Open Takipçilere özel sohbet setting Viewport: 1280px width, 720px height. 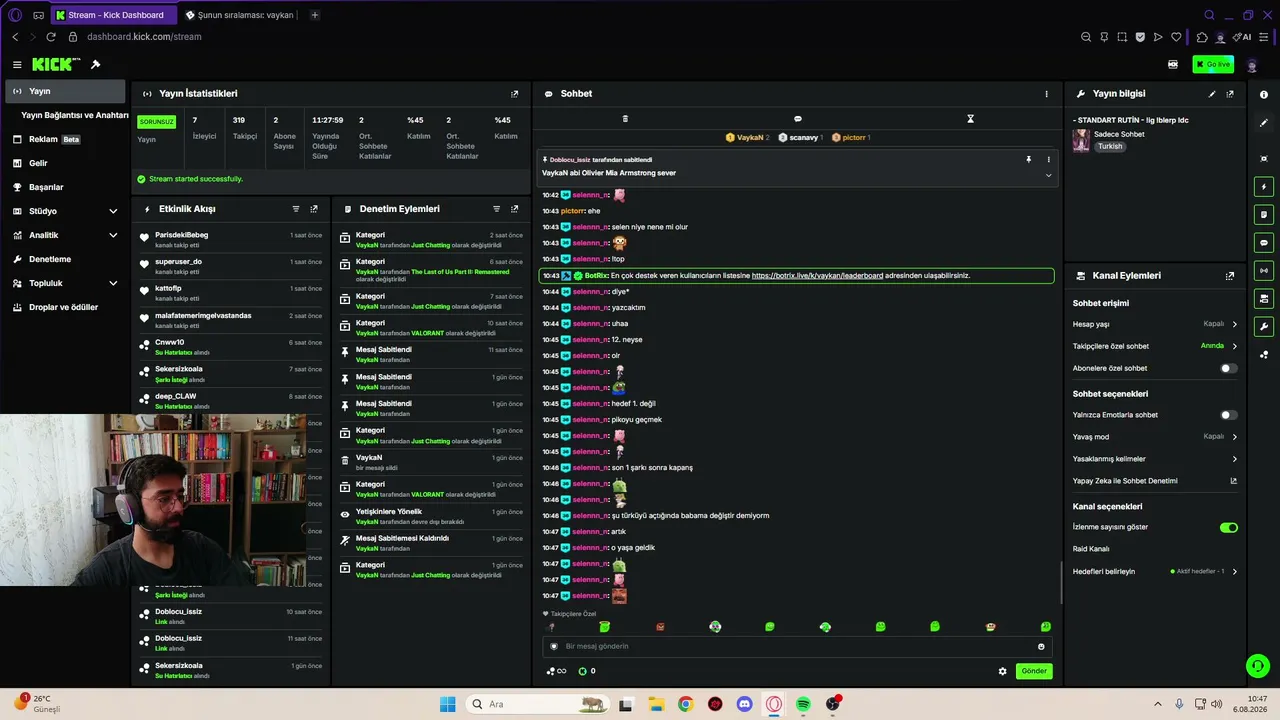(x=1155, y=346)
